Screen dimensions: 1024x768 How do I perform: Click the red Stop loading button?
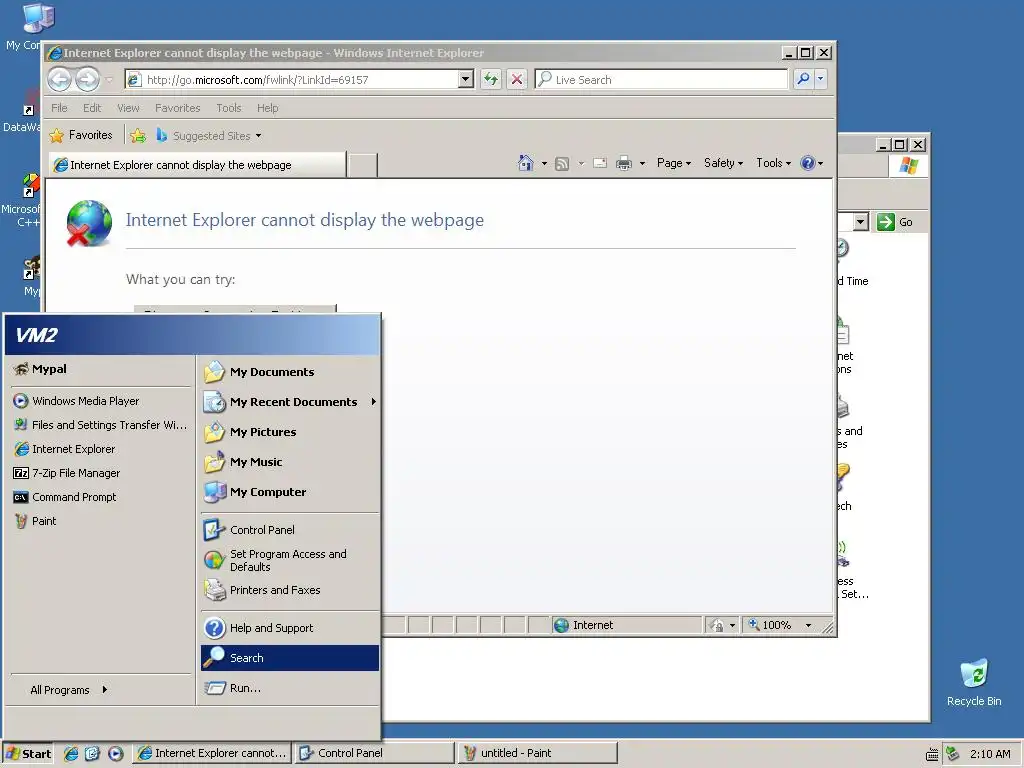517,80
